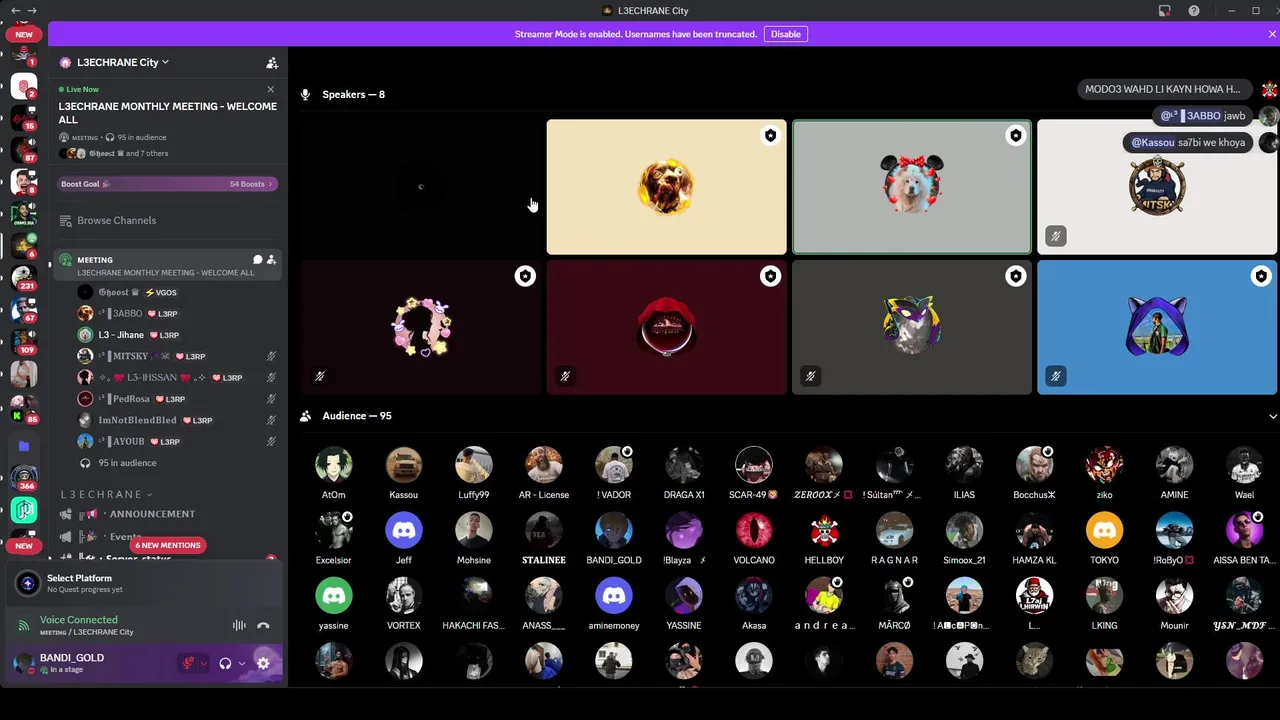
Task: Click noise suppression waveform icon in voice panel
Action: point(239,626)
